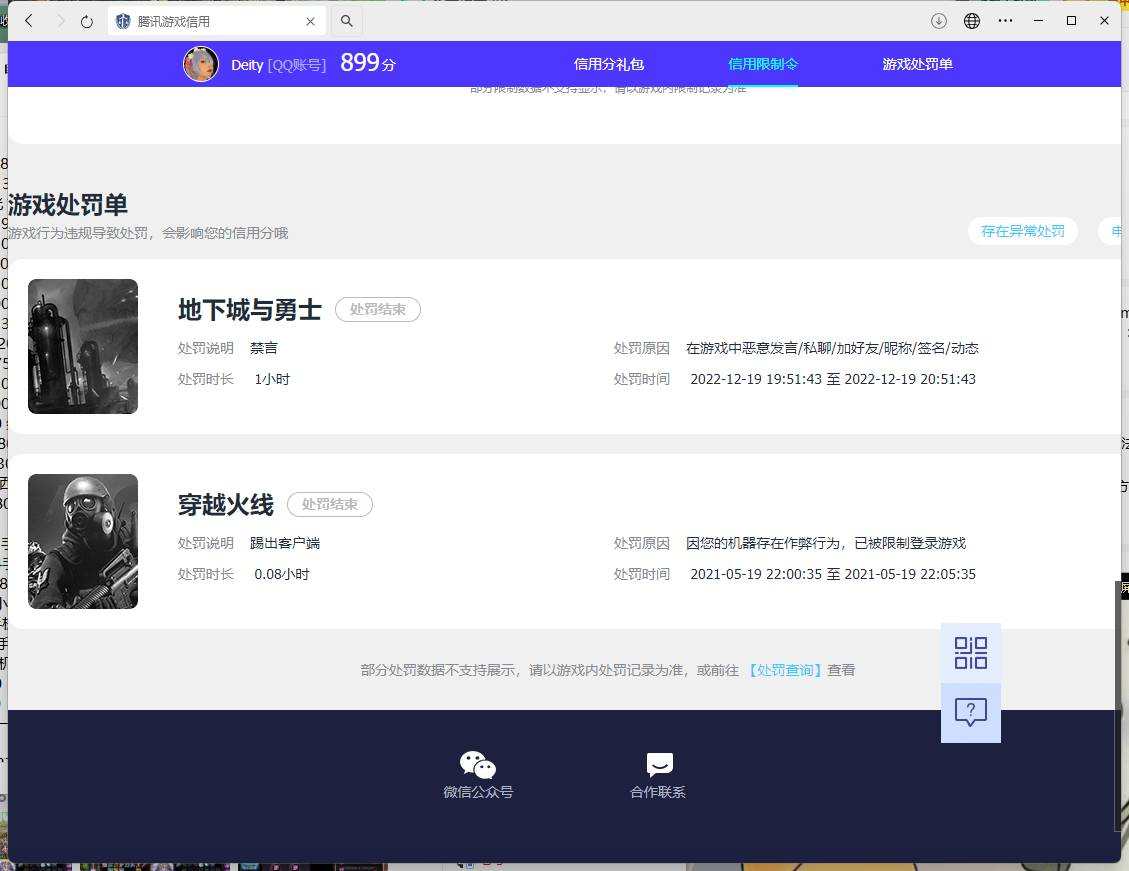The height and width of the screenshot is (871, 1129).
Task: Open the downloads icon in the title bar
Action: pyautogui.click(x=938, y=21)
